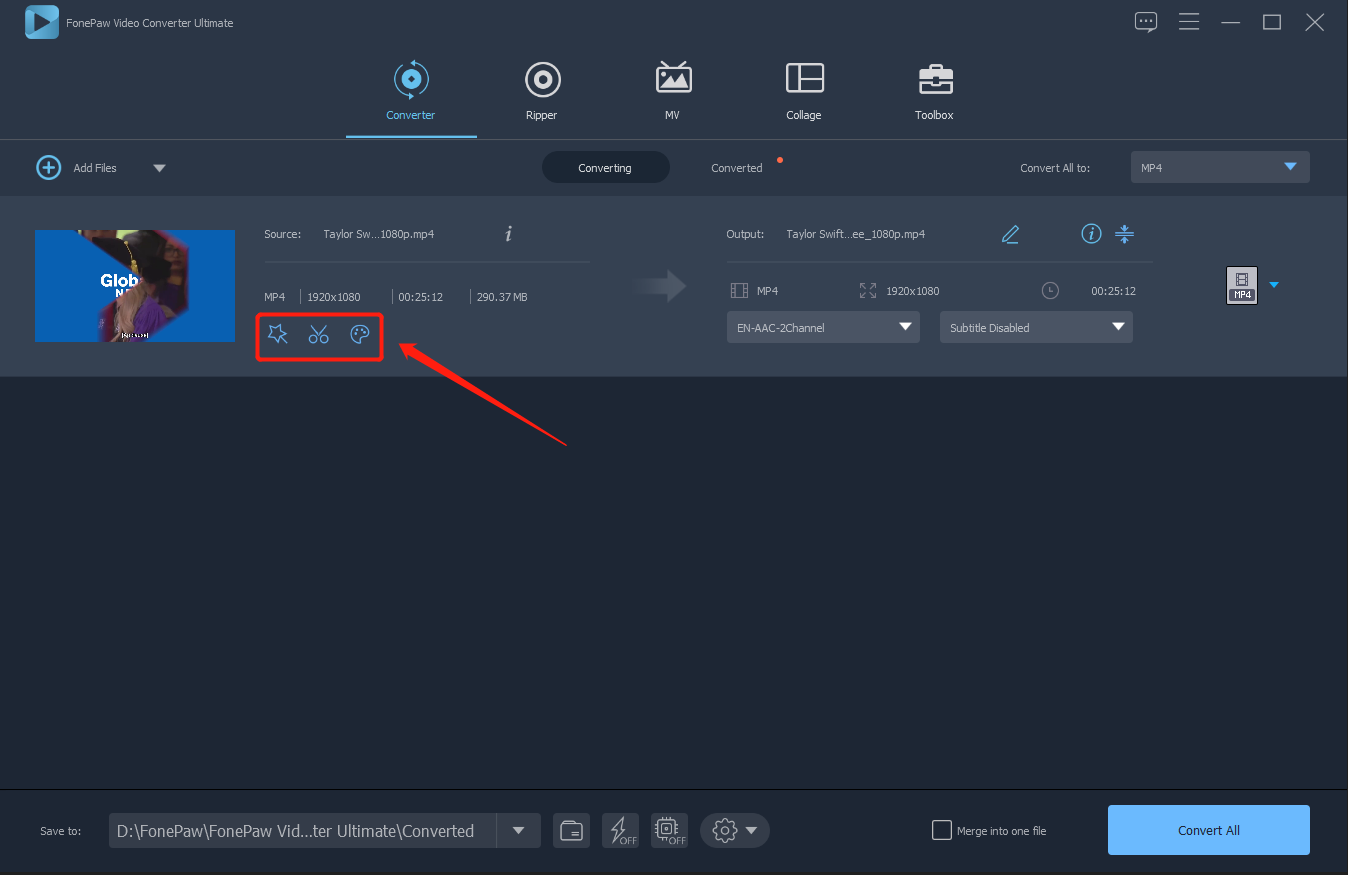Image resolution: width=1348 pixels, height=875 pixels.
Task: View source file info icon
Action: click(x=508, y=234)
